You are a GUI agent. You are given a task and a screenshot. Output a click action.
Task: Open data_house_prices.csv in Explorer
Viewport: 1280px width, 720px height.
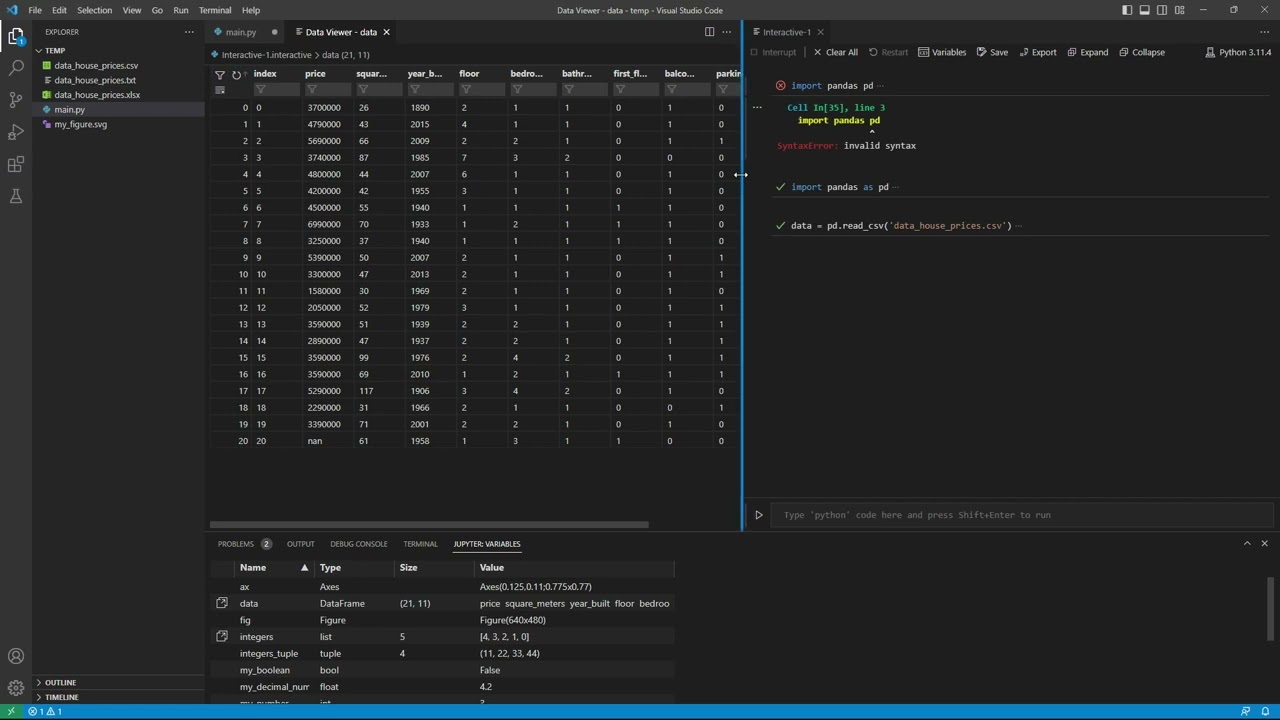(x=96, y=65)
